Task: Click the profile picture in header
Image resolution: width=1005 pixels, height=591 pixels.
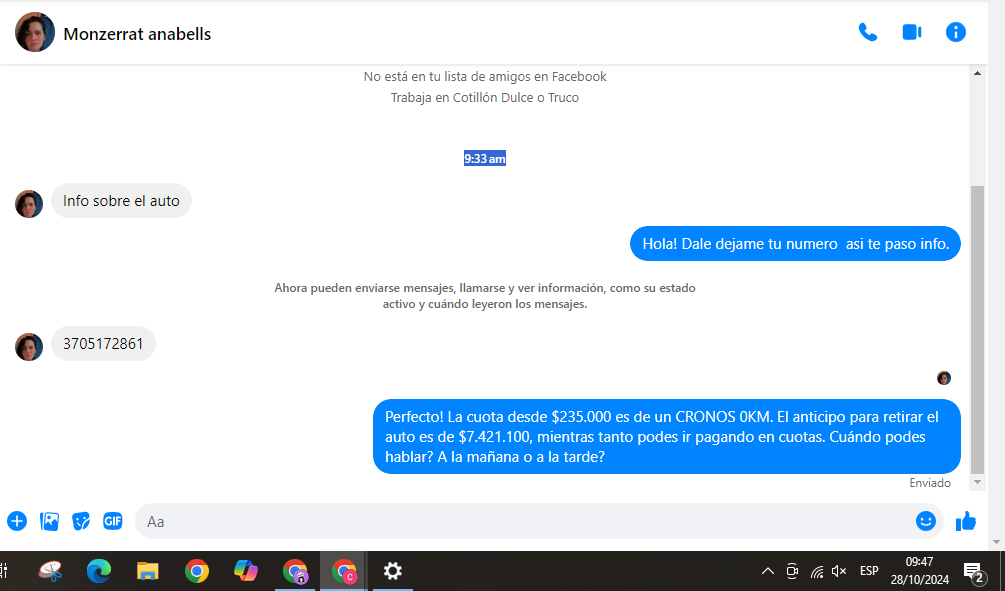Action: pos(35,33)
